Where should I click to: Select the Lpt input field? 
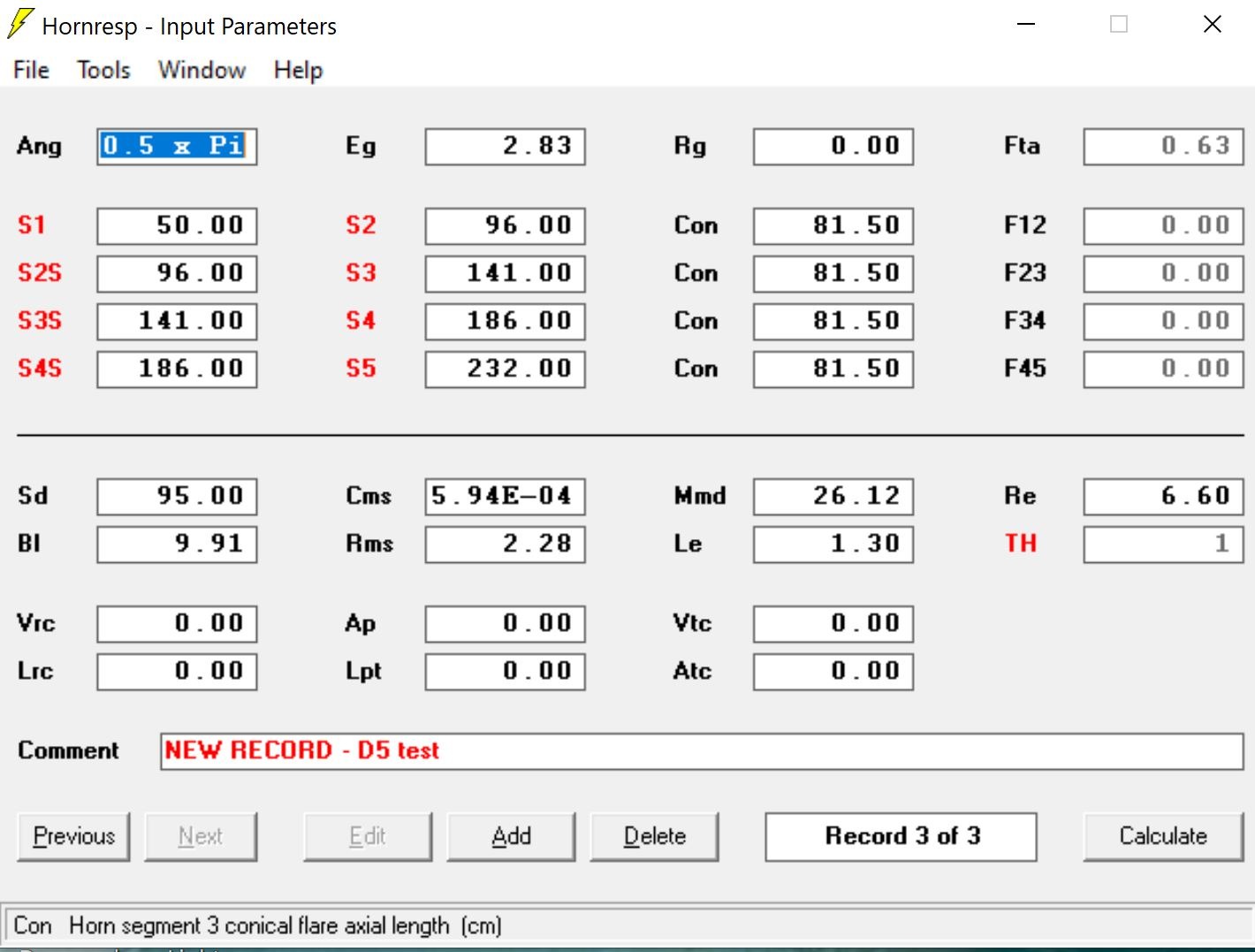pos(506,672)
